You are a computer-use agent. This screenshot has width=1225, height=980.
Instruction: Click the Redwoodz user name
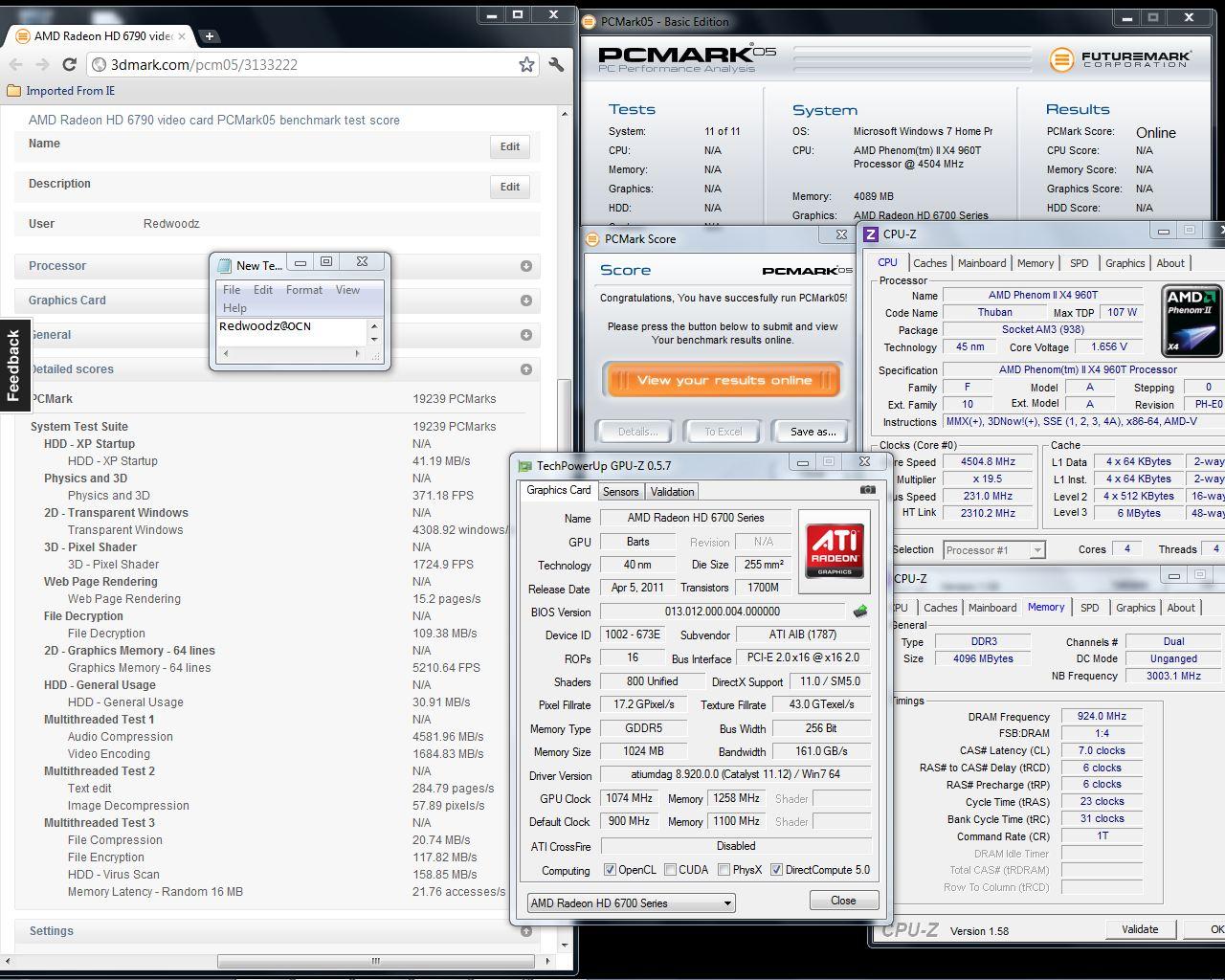point(171,224)
